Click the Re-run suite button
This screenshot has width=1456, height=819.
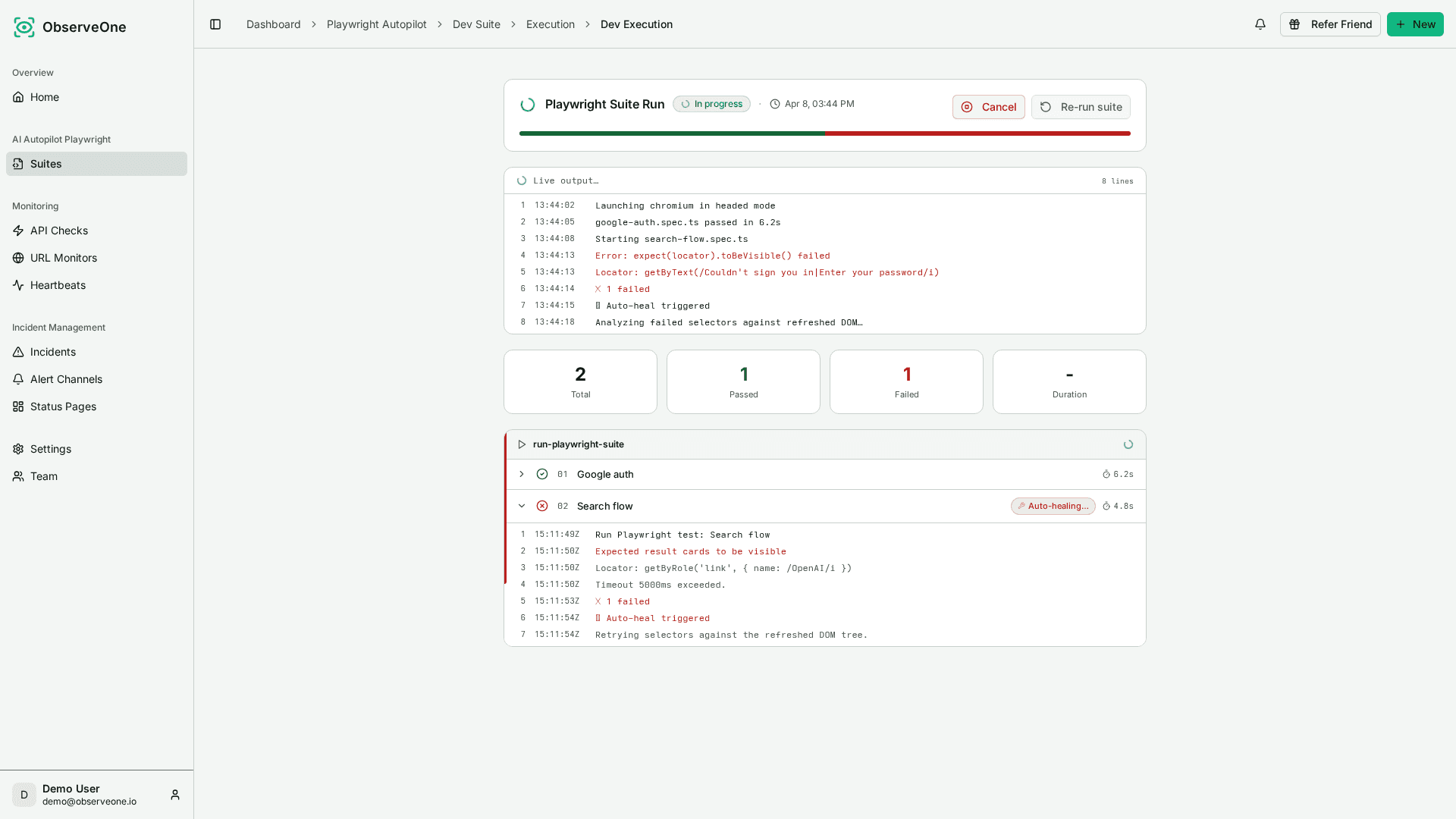(x=1081, y=107)
